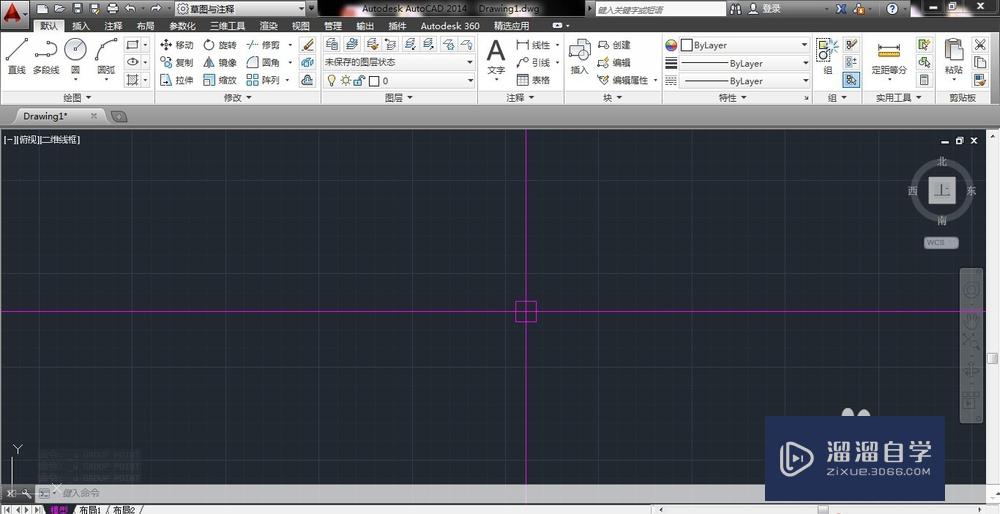Open the Layer Properties manager icon
1000x514 pixels.
click(332, 44)
